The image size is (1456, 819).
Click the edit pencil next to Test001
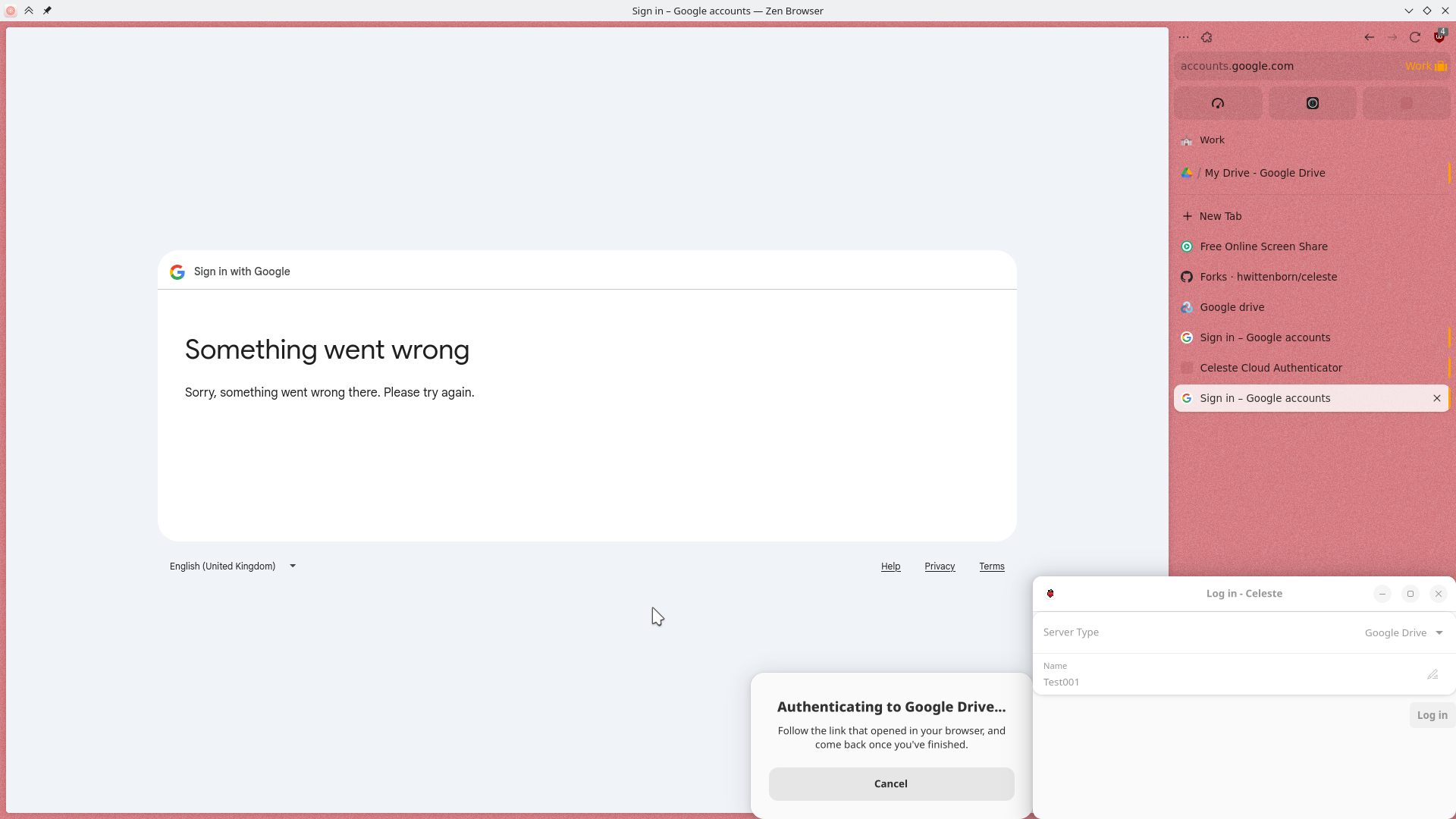(1433, 674)
